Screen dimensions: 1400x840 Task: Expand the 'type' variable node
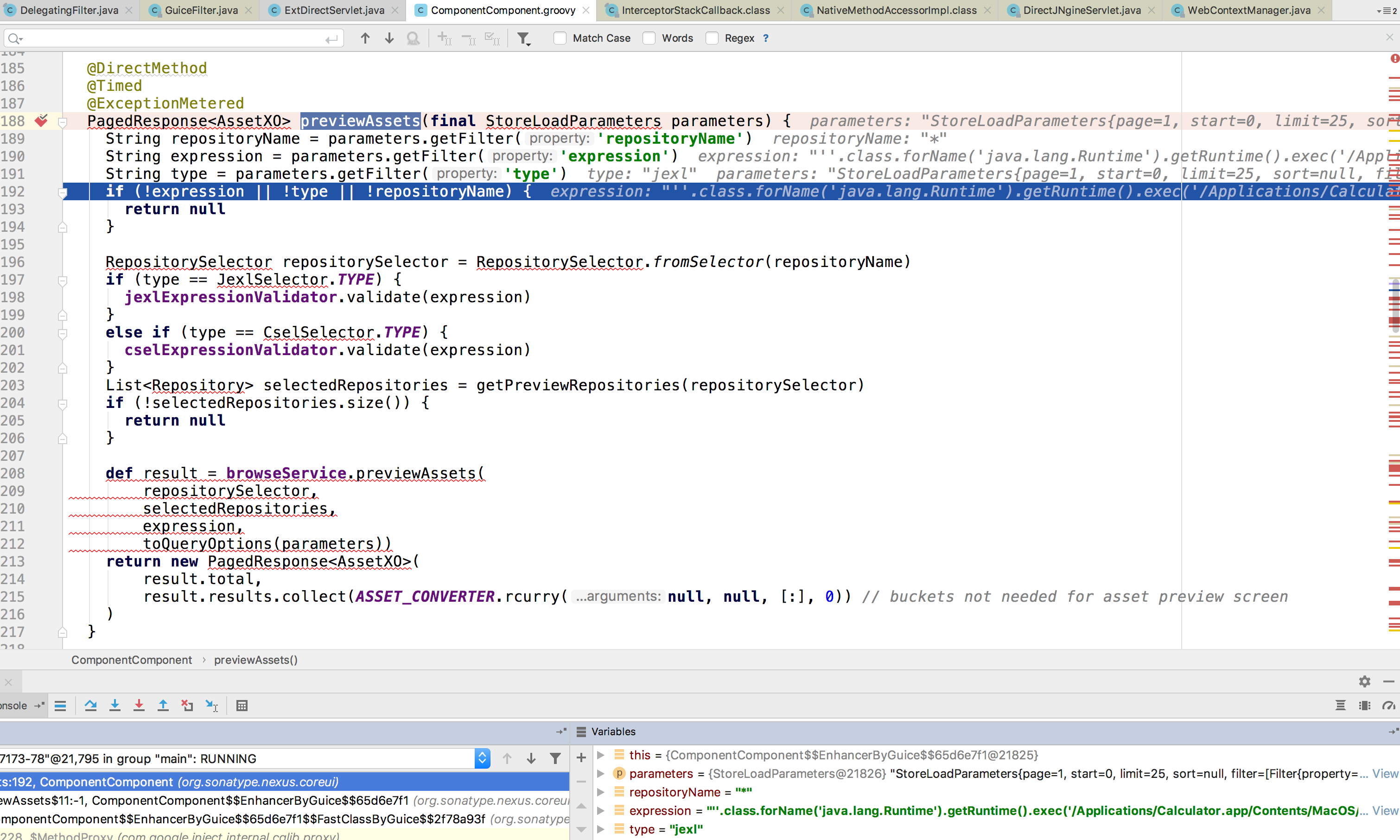[601, 829]
